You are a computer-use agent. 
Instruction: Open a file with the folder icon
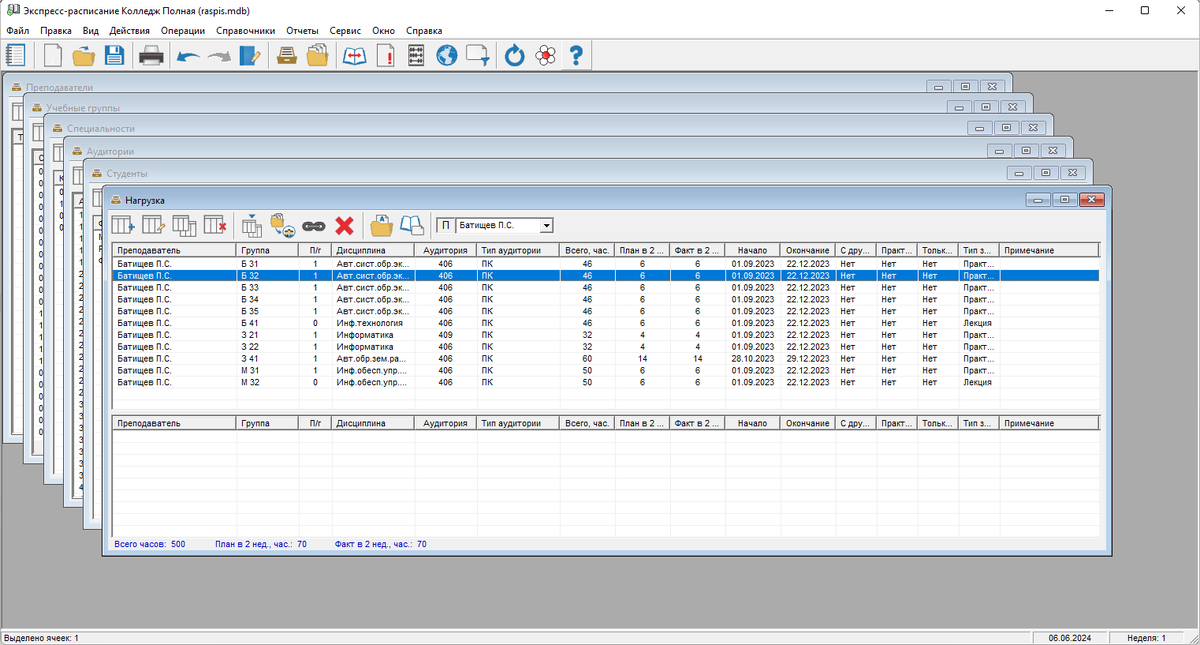[84, 55]
